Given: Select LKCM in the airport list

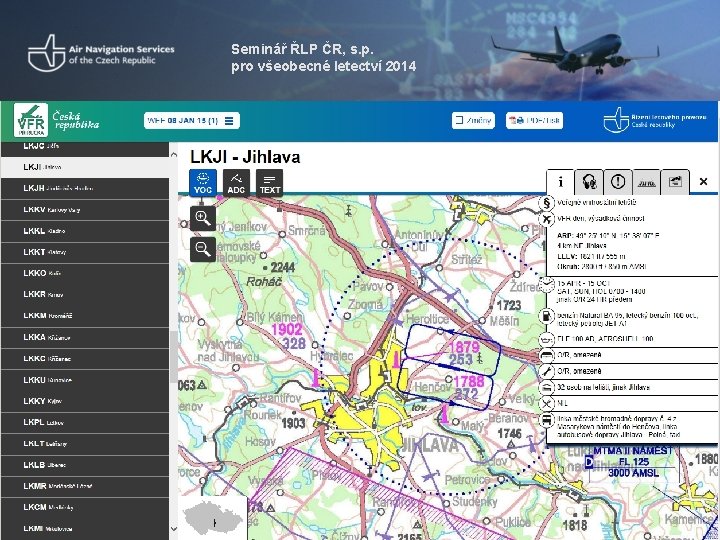Looking at the screenshot, I should [x=85, y=507].
